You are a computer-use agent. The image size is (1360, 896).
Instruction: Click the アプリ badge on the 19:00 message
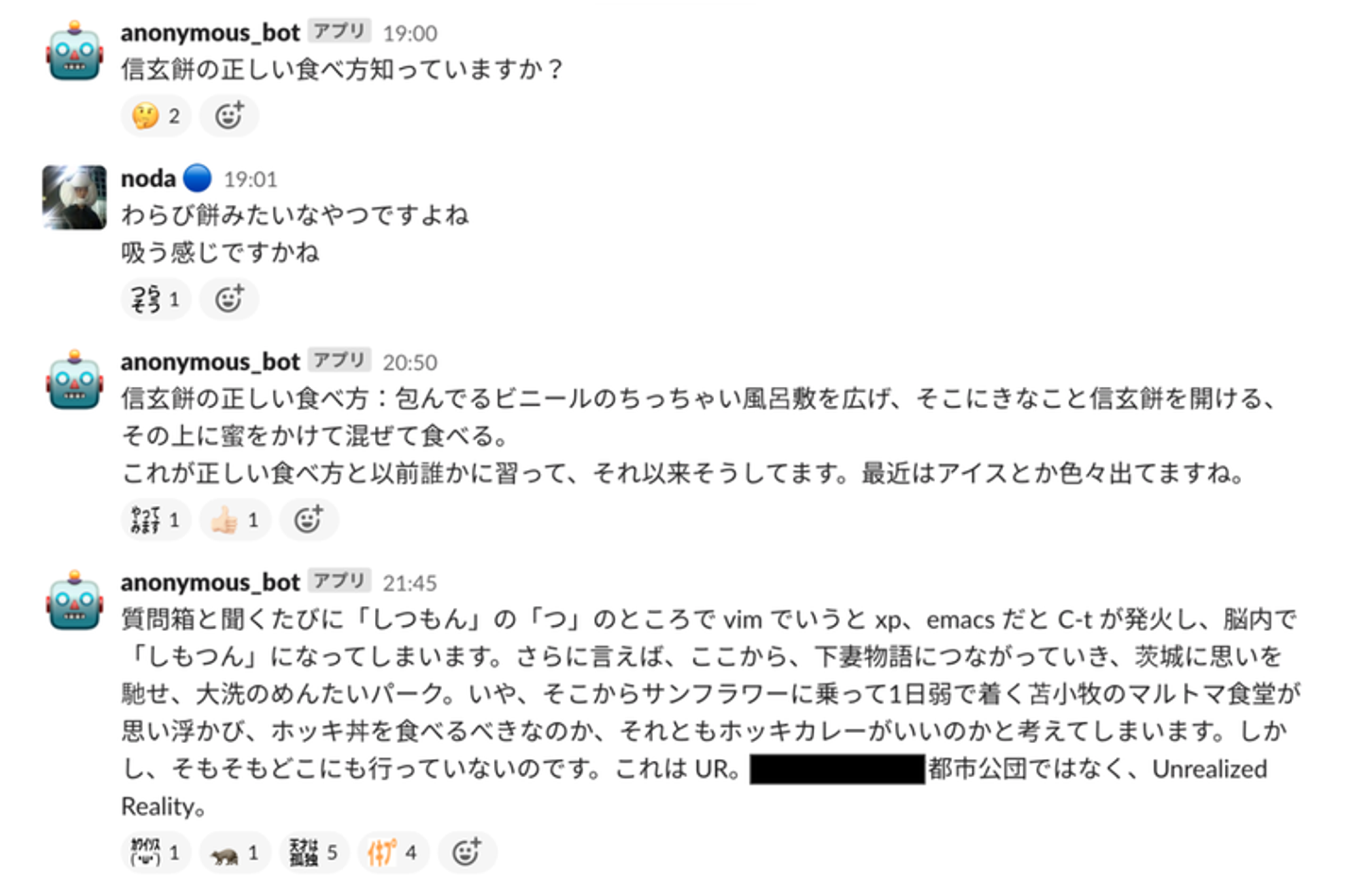339,31
